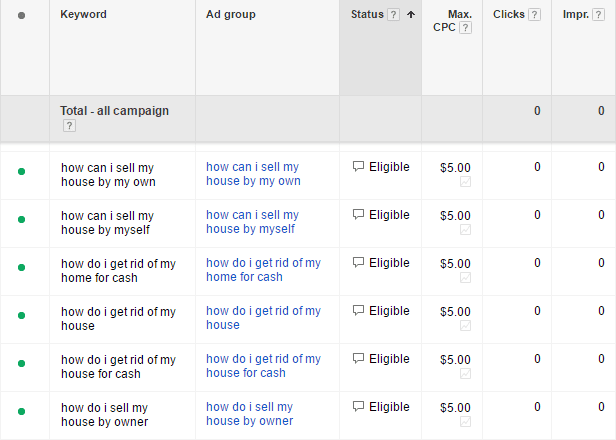Select keyword 'how can i sell my house by my own'
Viewport: 616px width, 440px height.
click(x=108, y=174)
